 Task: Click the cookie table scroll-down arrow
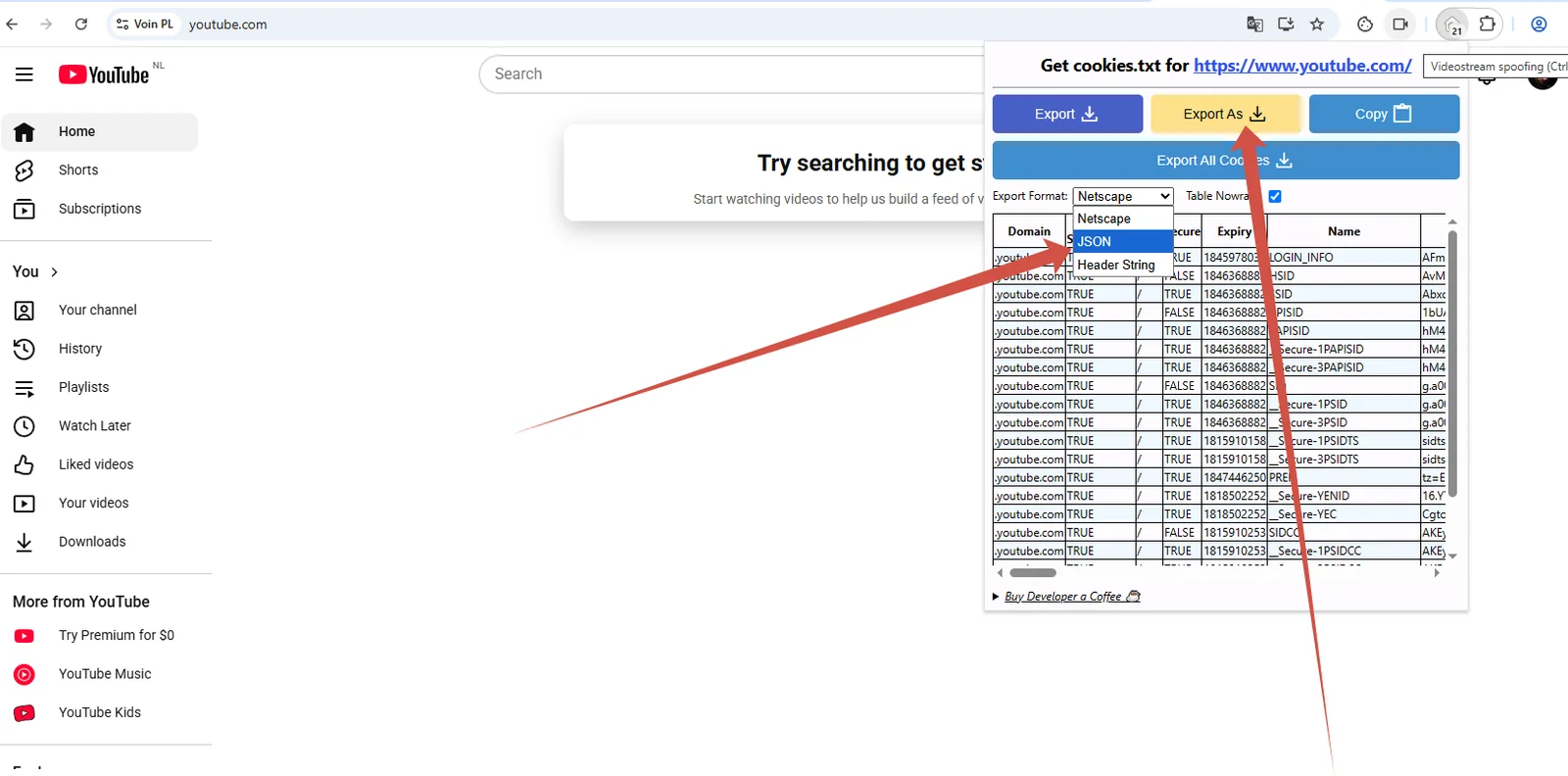pos(1452,556)
